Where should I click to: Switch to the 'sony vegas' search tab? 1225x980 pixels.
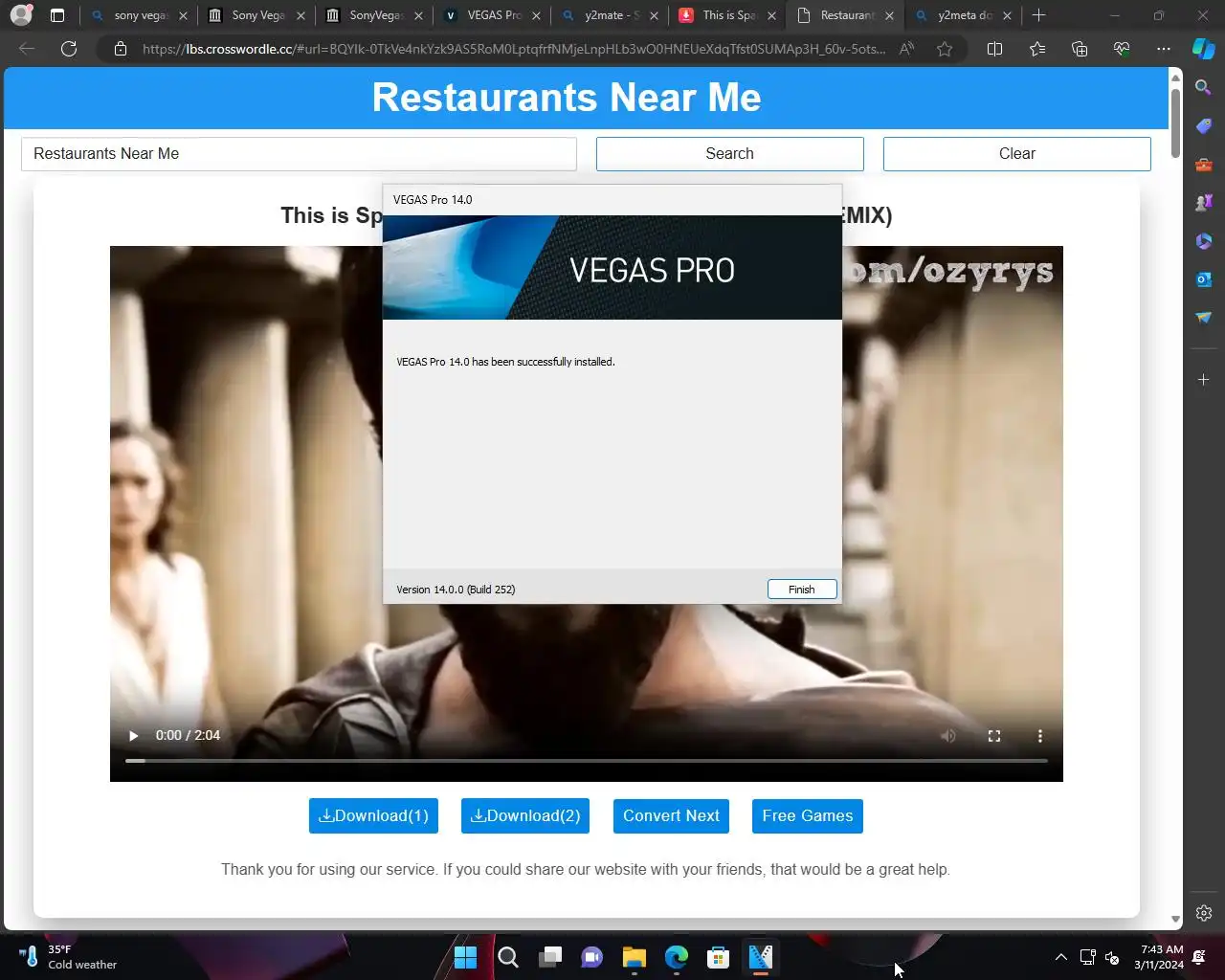140,15
